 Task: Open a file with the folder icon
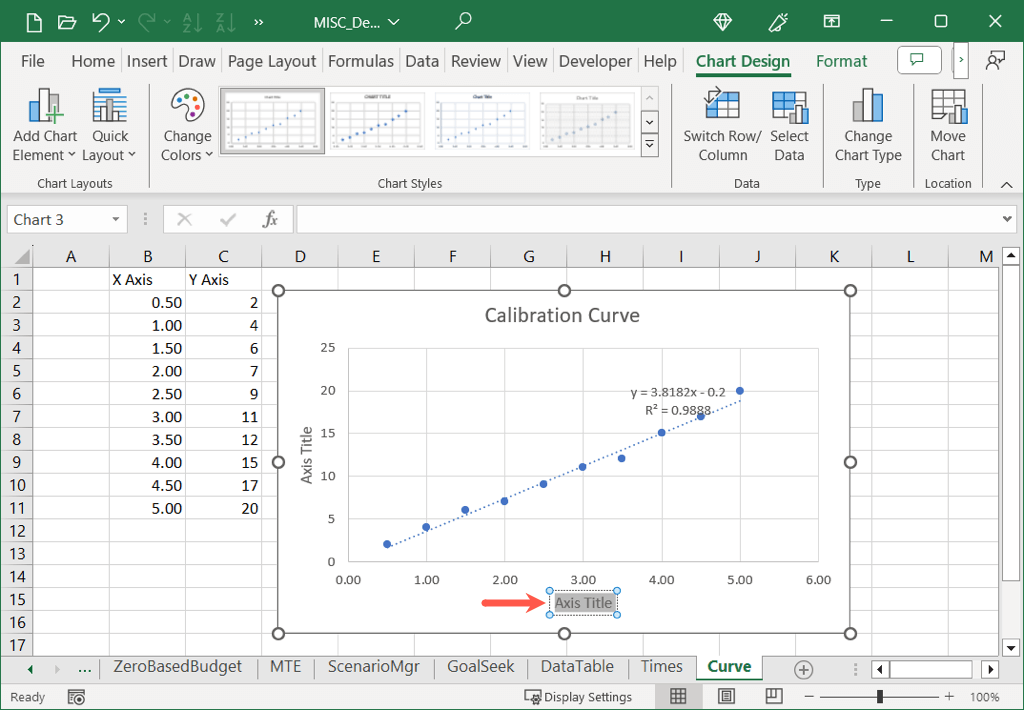[x=66, y=21]
